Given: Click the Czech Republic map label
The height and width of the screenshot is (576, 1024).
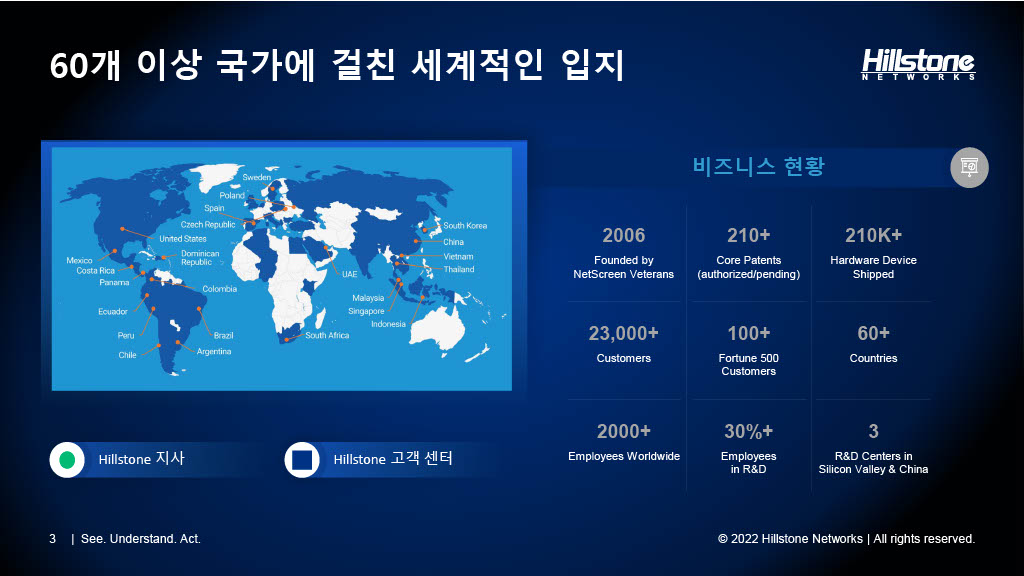Looking at the screenshot, I should coord(208,225).
